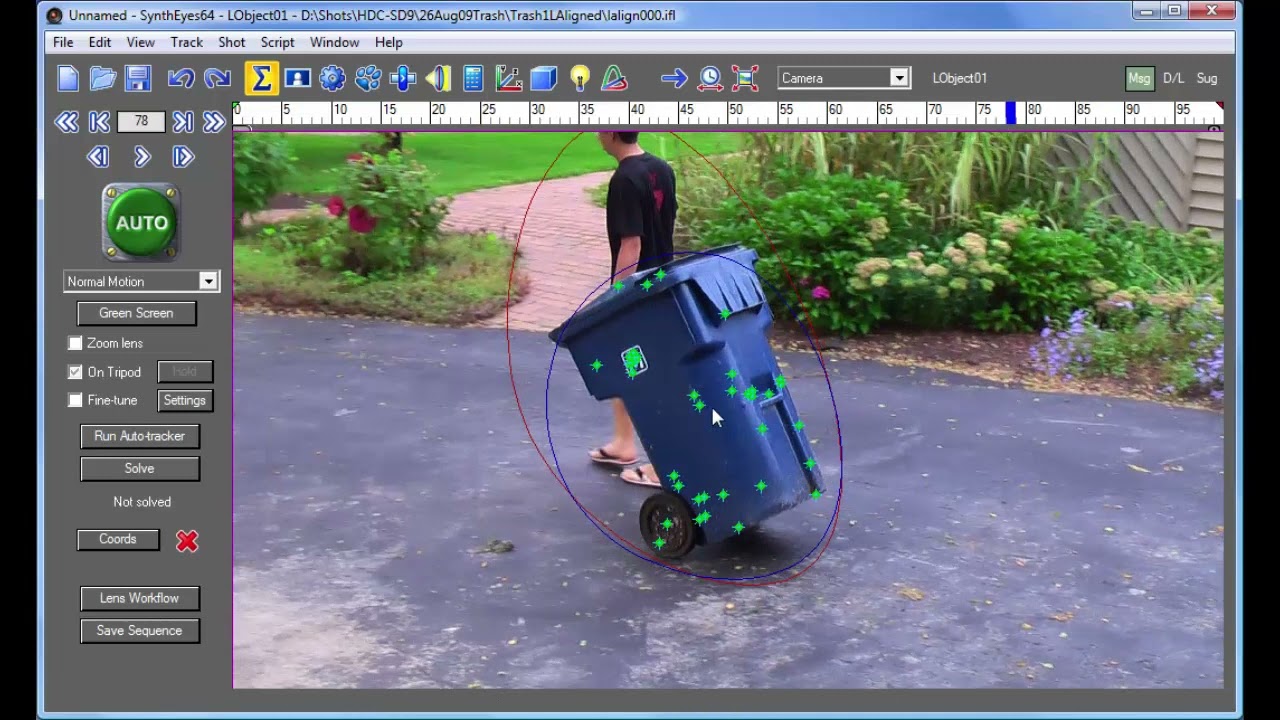The height and width of the screenshot is (720, 1280).
Task: Click the clock timing icon
Action: pyautogui.click(x=710, y=78)
